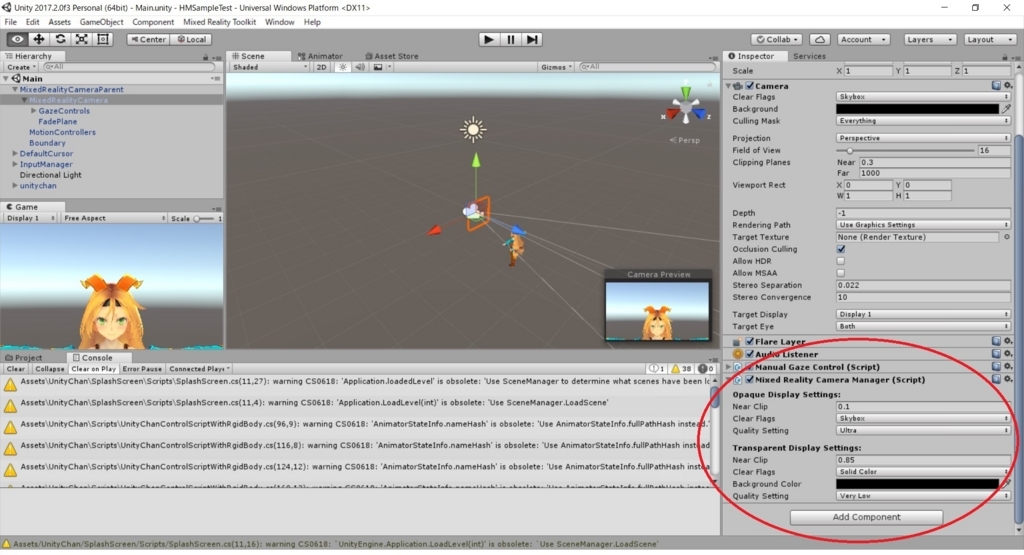Viewport: 1024px width, 555px height.
Task: Open transparent Background Color swatch
Action: [x=918, y=484]
